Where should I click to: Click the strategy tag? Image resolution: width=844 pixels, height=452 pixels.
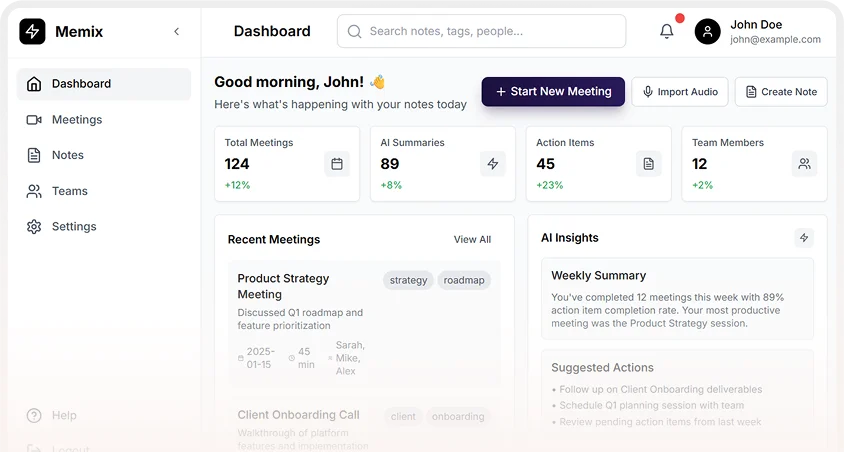coord(408,280)
